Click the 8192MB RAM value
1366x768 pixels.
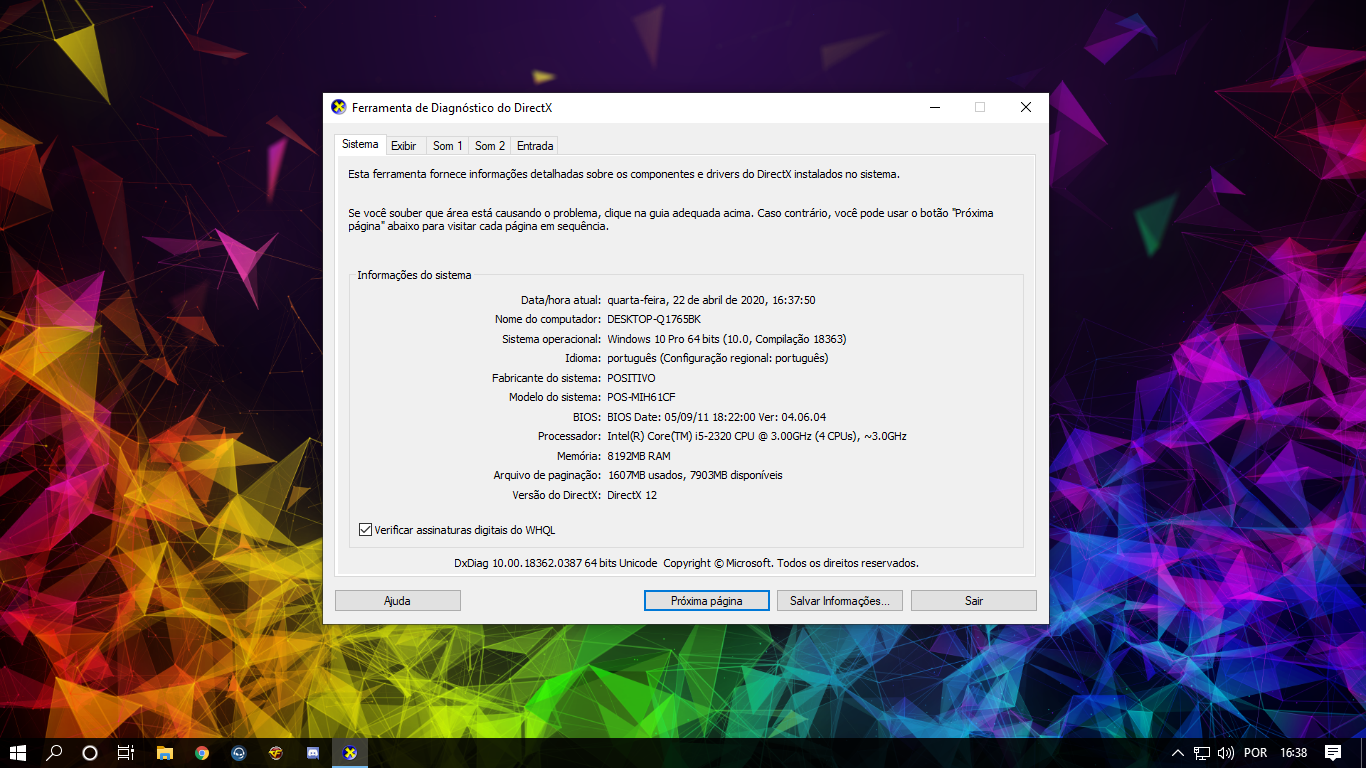639,456
